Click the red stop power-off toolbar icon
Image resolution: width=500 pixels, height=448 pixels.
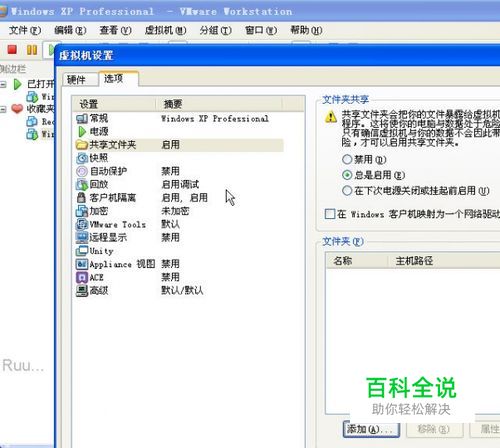(12, 50)
